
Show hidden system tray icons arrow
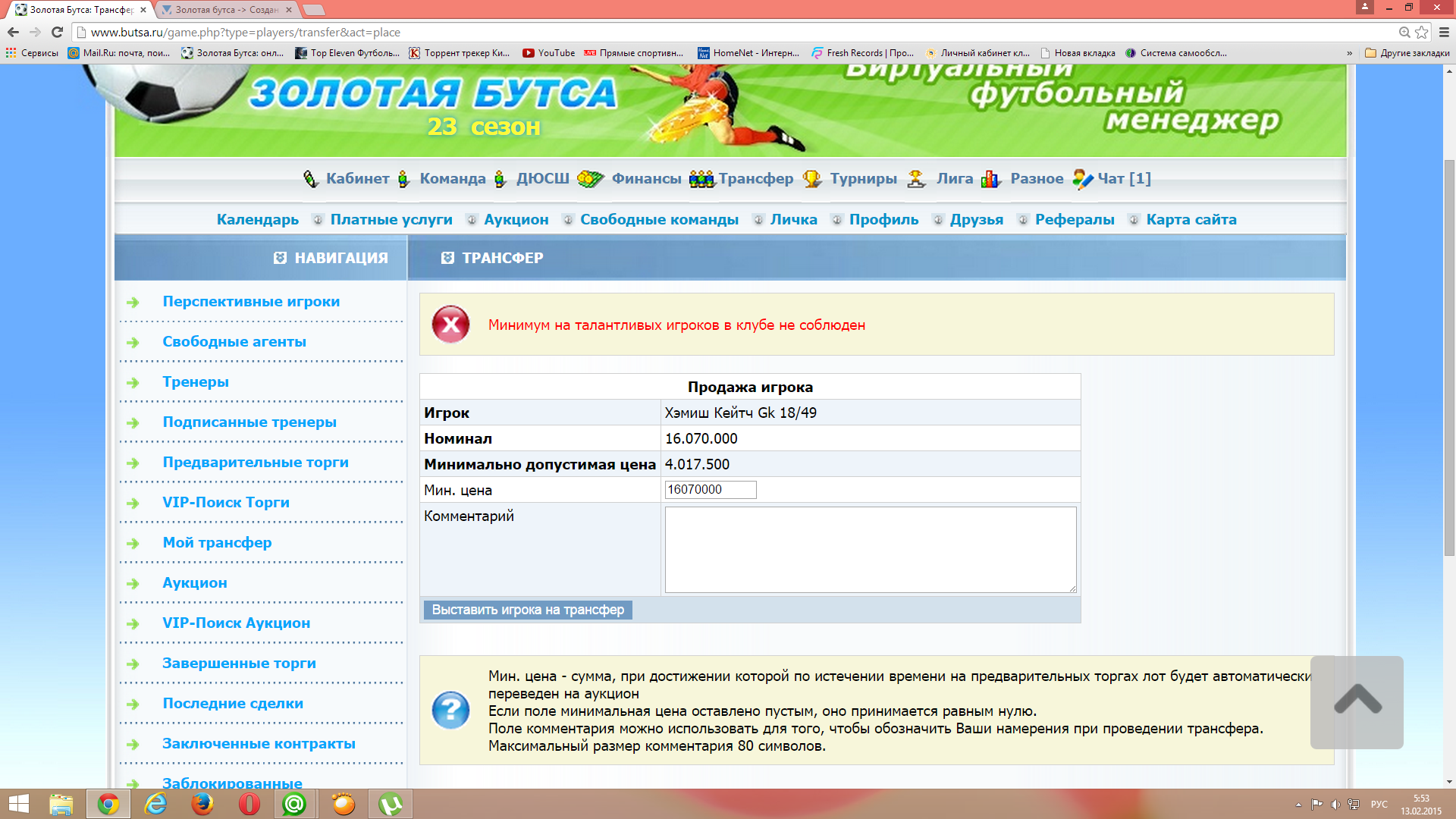point(1298,805)
